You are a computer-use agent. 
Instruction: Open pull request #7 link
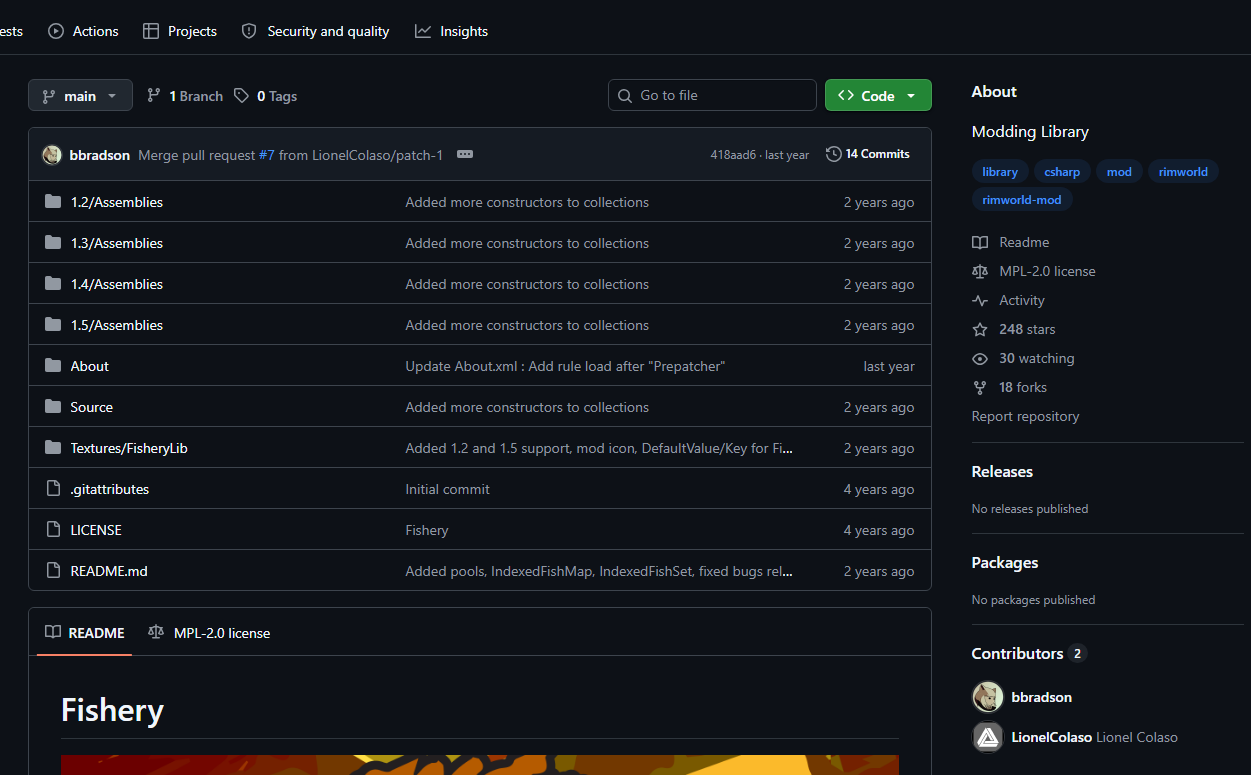pyautogui.click(x=266, y=155)
